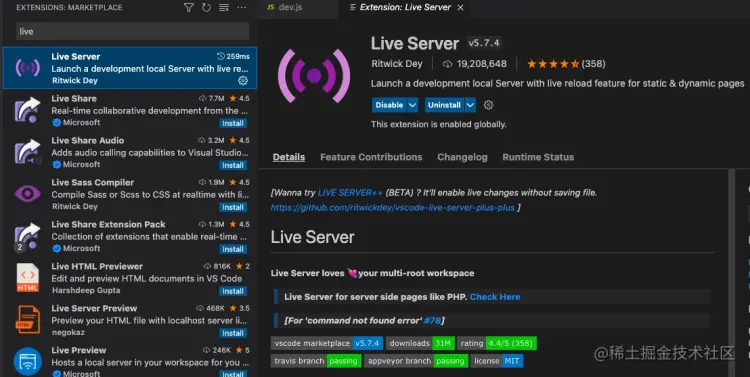The image size is (750, 377).
Task: Click the downloads 31M badge
Action: [x=420, y=344]
